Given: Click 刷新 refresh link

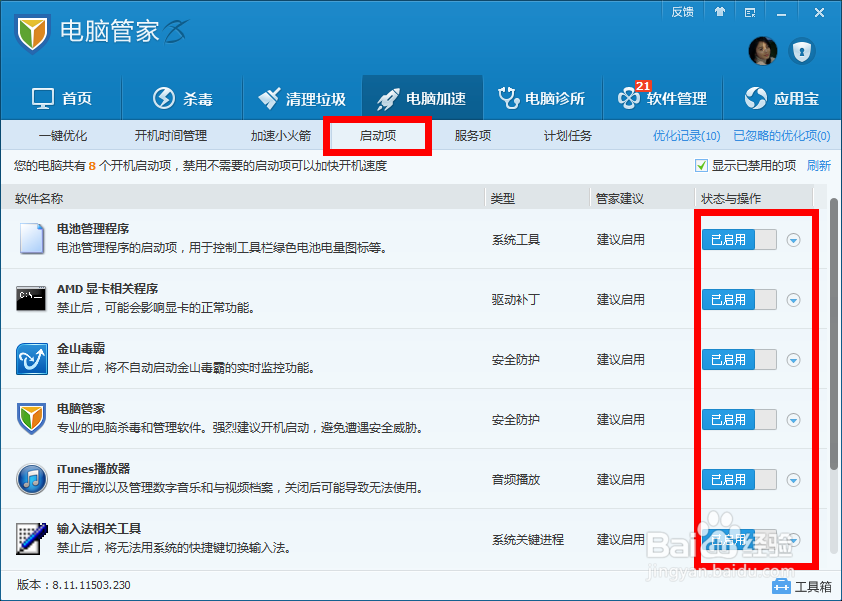Looking at the screenshot, I should click(818, 165).
